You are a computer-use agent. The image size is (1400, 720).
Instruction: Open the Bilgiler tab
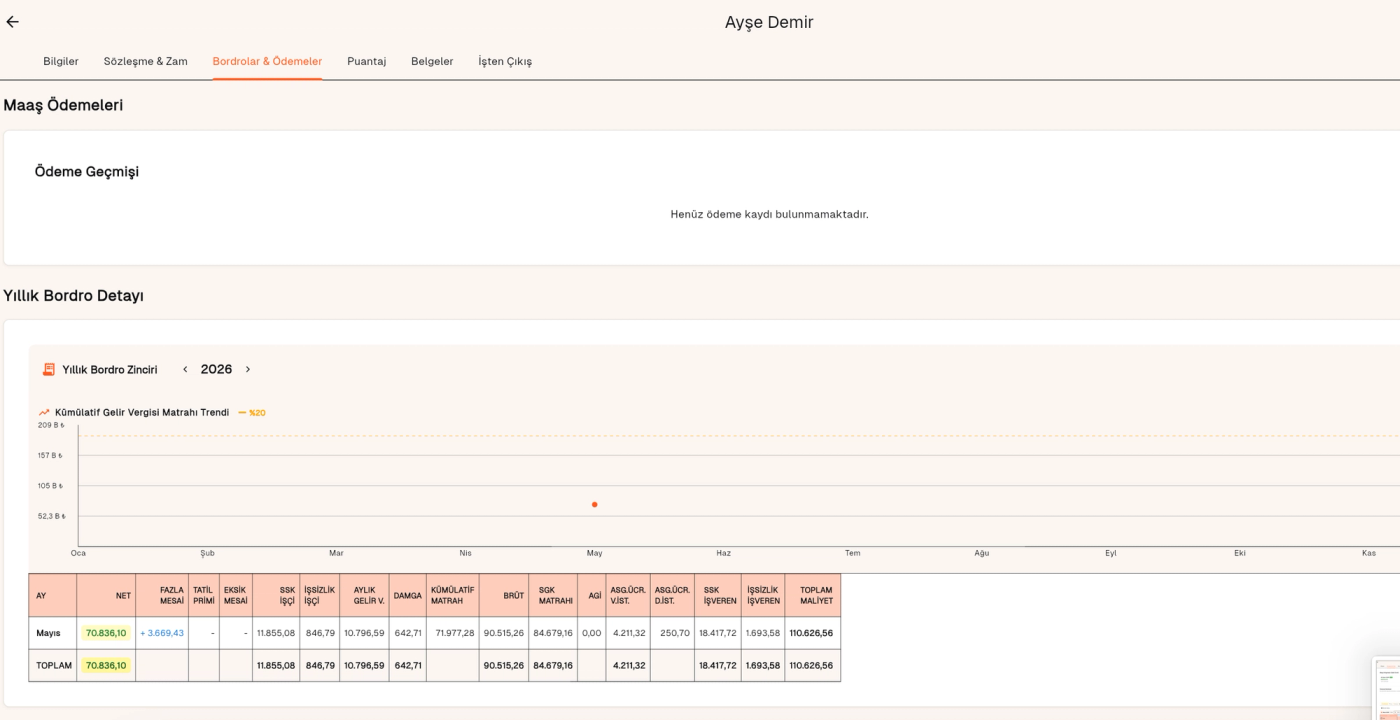pyautogui.click(x=61, y=61)
